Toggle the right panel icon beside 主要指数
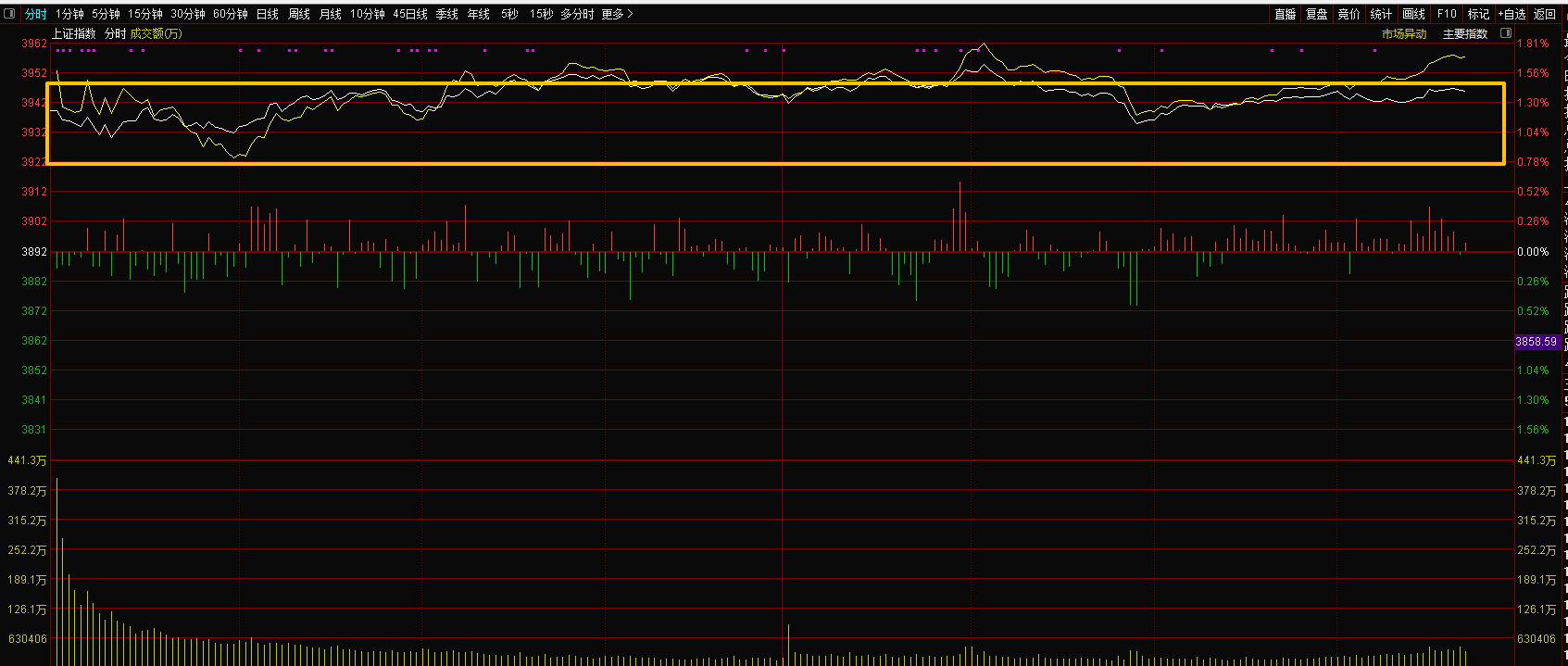 tap(1505, 33)
